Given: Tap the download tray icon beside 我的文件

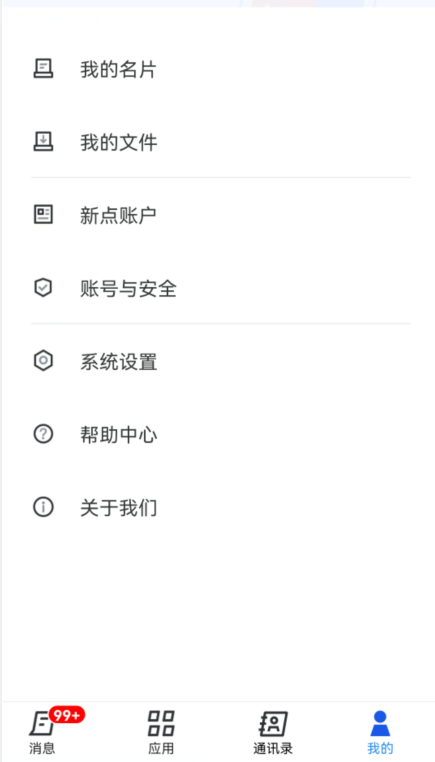Looking at the screenshot, I should pos(43,141).
